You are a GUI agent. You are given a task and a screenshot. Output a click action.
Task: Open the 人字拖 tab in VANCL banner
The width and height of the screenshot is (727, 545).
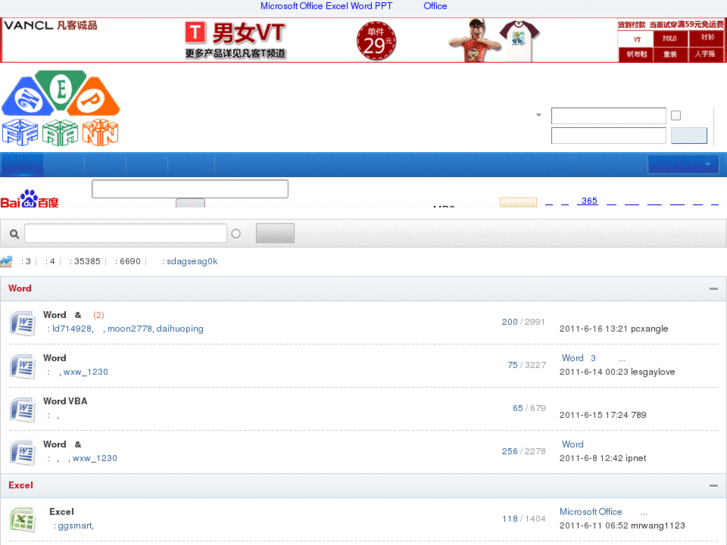(707, 54)
